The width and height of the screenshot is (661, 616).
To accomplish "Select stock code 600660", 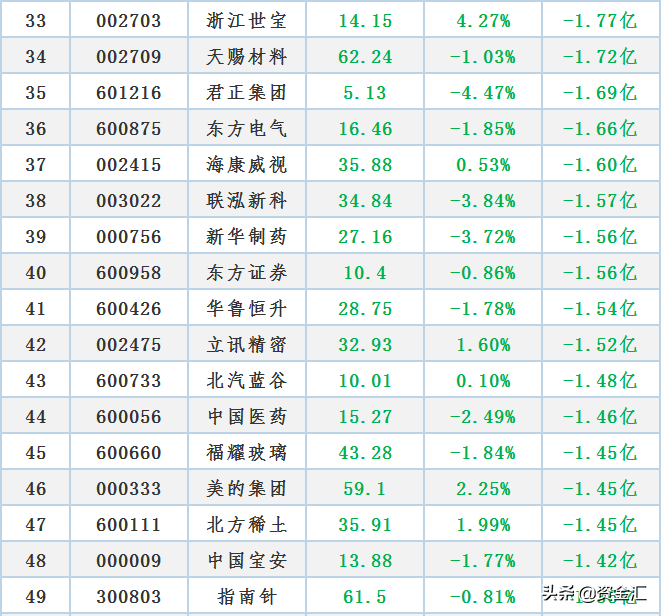I will (129, 453).
